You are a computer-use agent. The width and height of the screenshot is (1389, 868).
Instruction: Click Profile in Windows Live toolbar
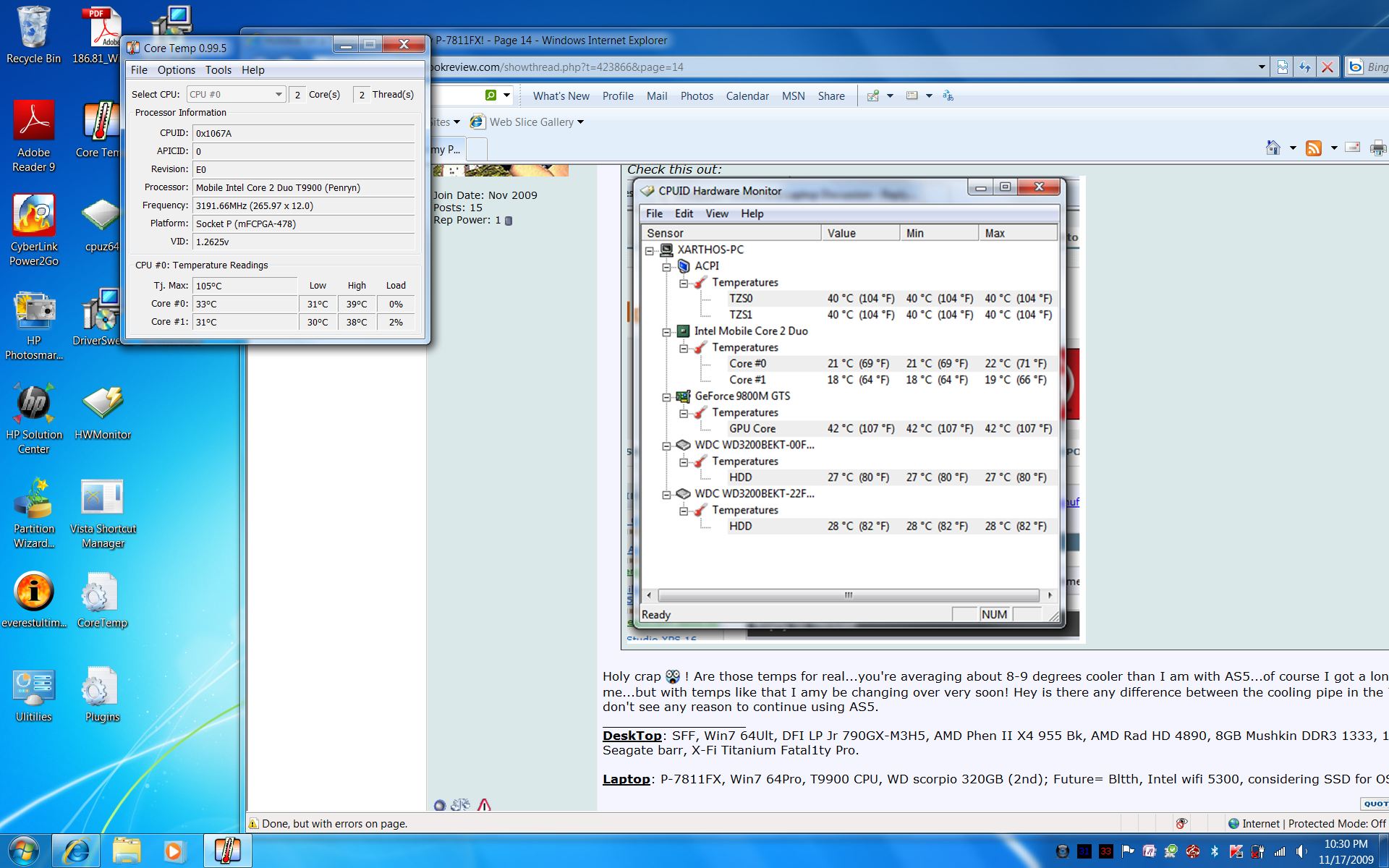tap(618, 96)
